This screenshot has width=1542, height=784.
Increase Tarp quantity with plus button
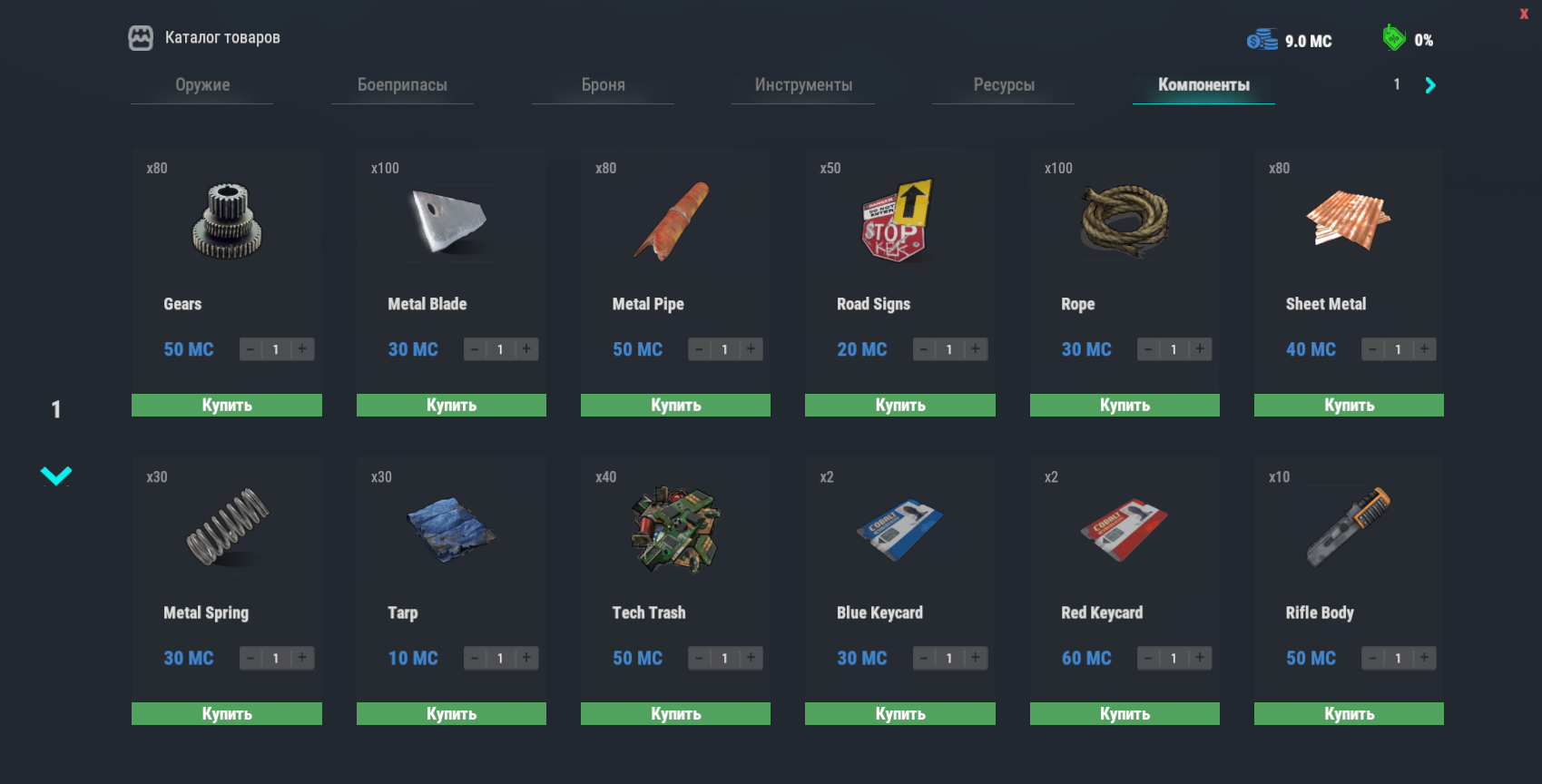pyautogui.click(x=526, y=658)
